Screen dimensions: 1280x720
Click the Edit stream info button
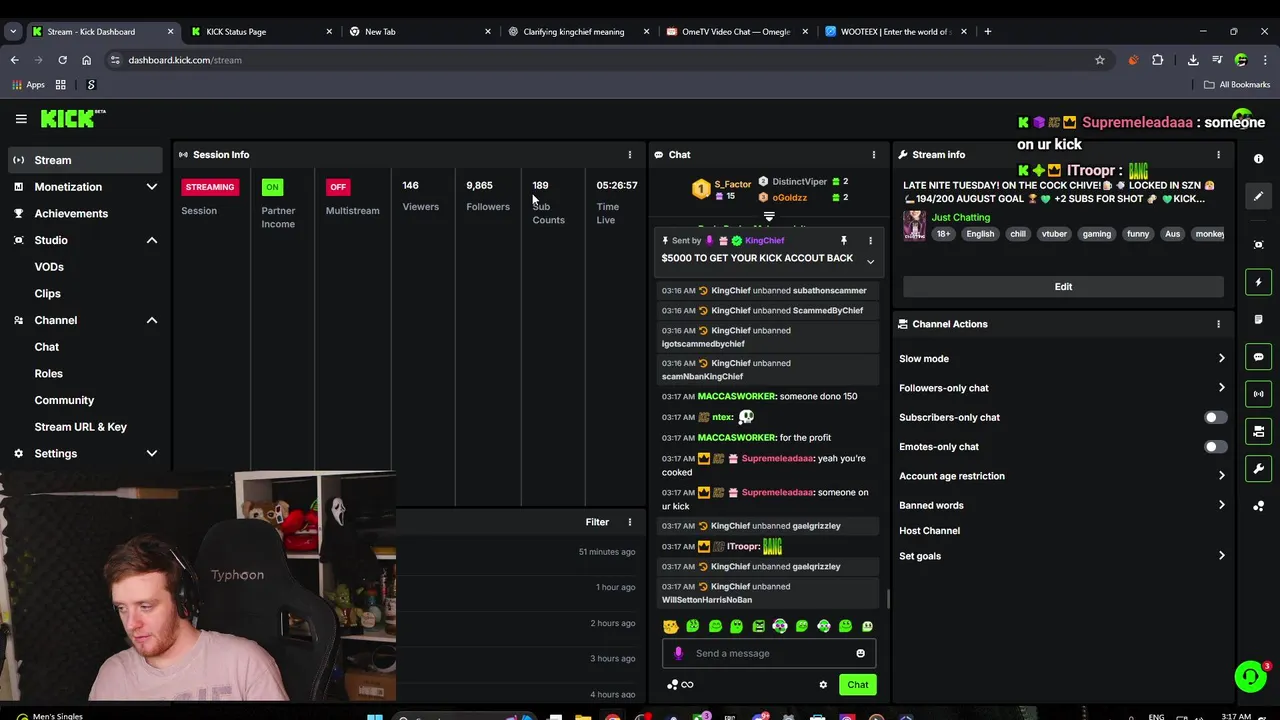[x=1063, y=286]
